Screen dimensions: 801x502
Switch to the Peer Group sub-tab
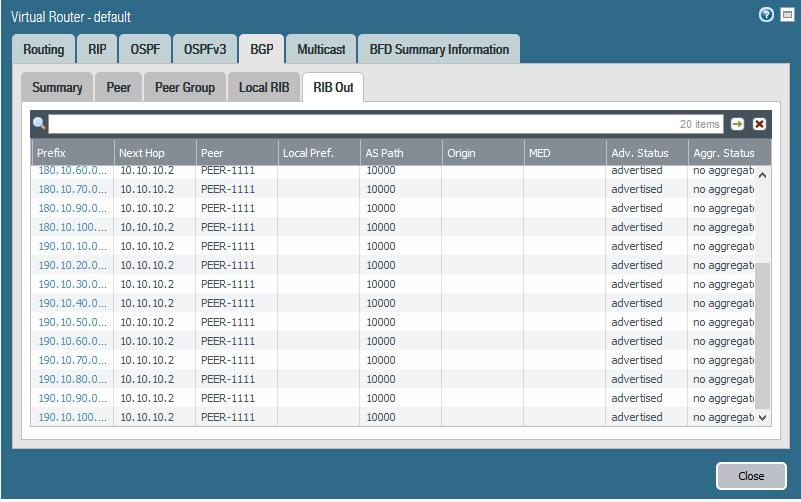(x=185, y=87)
